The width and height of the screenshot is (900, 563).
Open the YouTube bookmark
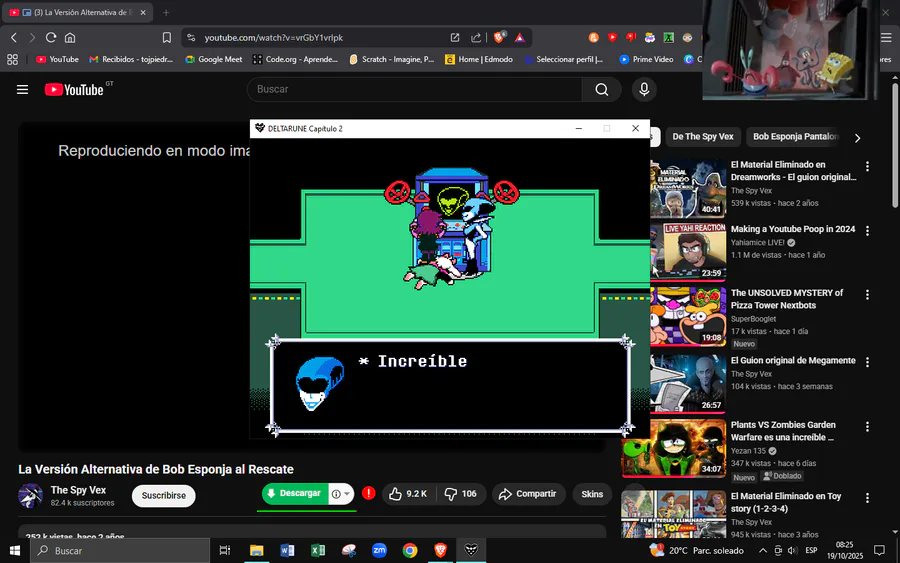tap(57, 59)
